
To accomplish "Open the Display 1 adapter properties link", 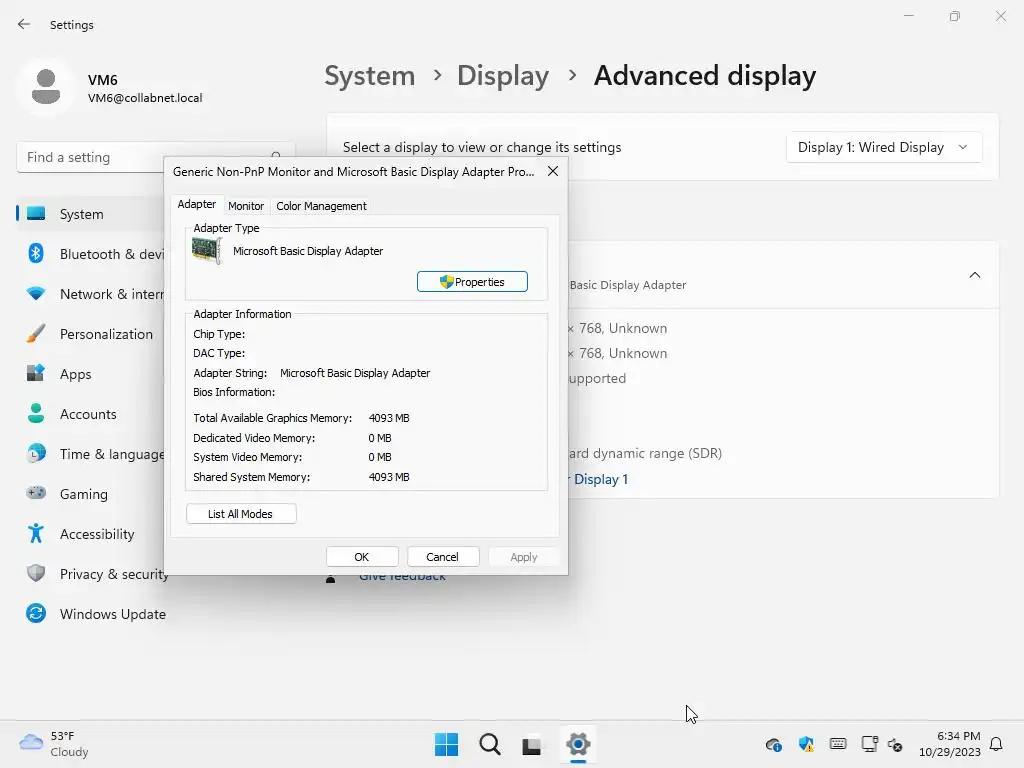I will [x=597, y=479].
